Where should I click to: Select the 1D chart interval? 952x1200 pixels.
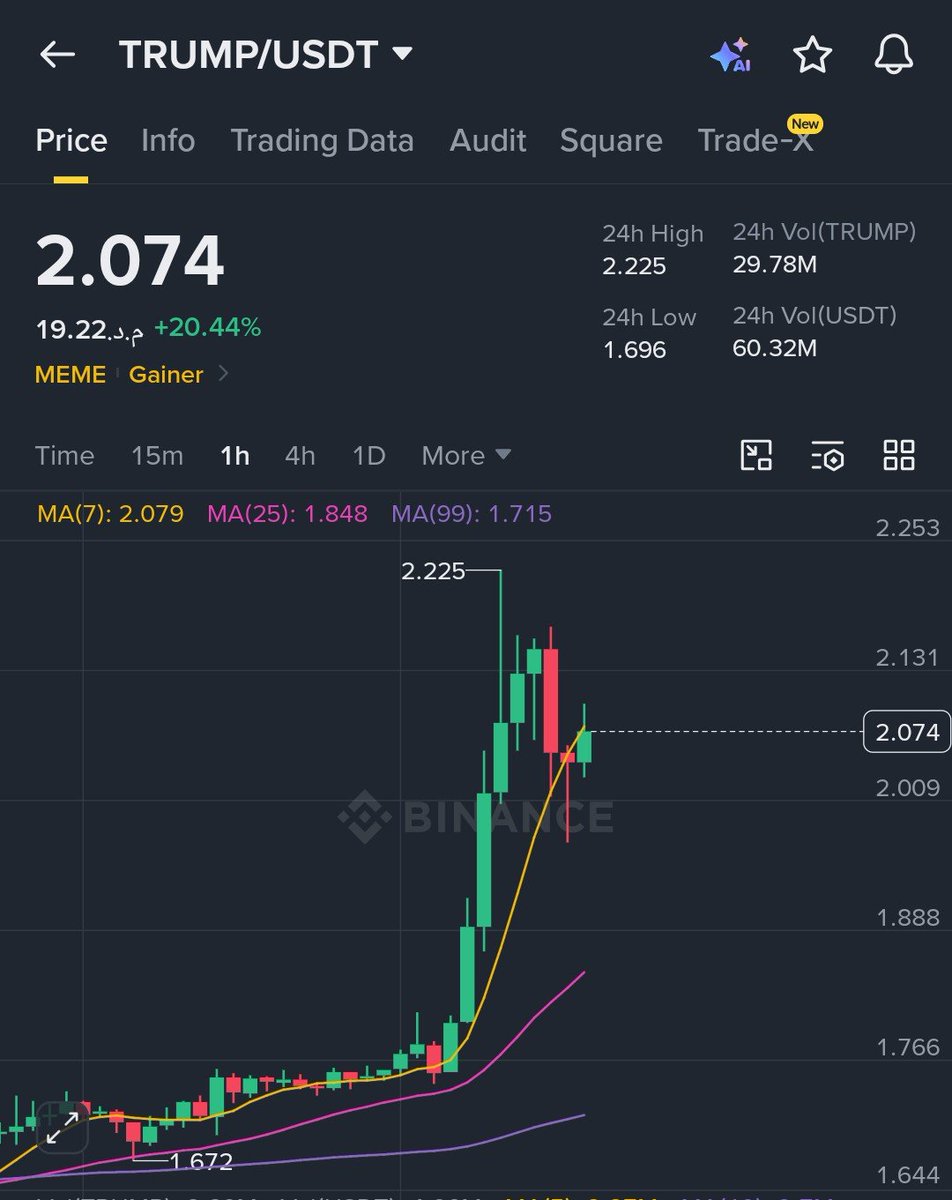(x=369, y=456)
